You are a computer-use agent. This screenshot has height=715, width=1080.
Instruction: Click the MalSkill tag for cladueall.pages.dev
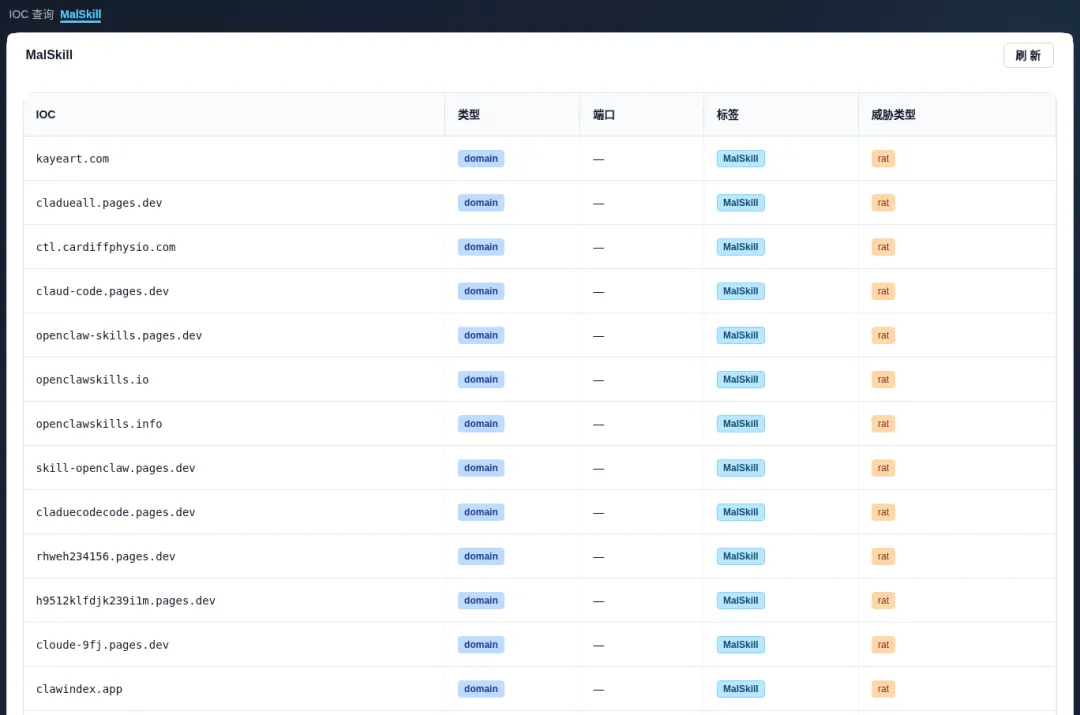click(x=740, y=203)
